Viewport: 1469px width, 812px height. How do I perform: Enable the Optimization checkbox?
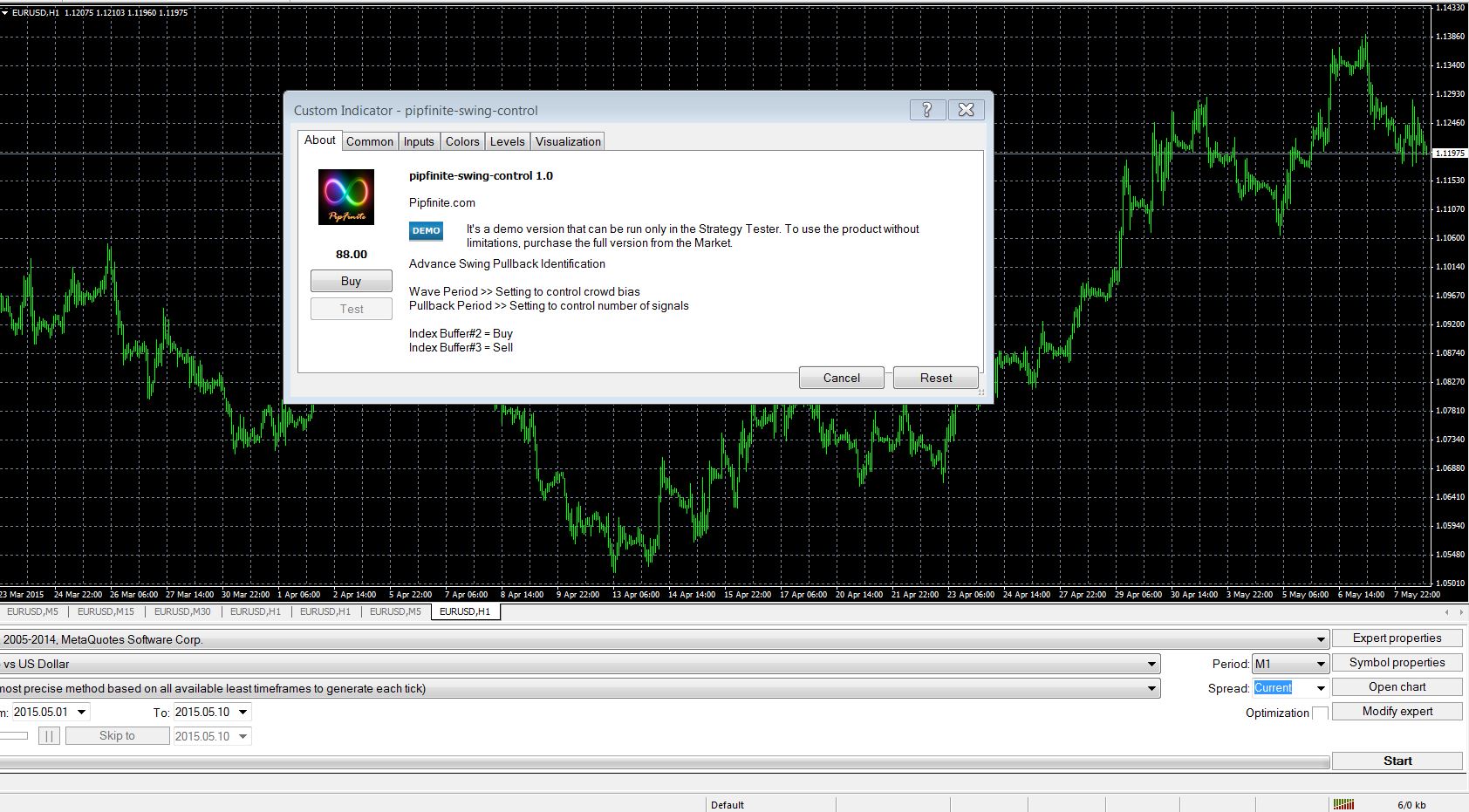tap(1320, 713)
